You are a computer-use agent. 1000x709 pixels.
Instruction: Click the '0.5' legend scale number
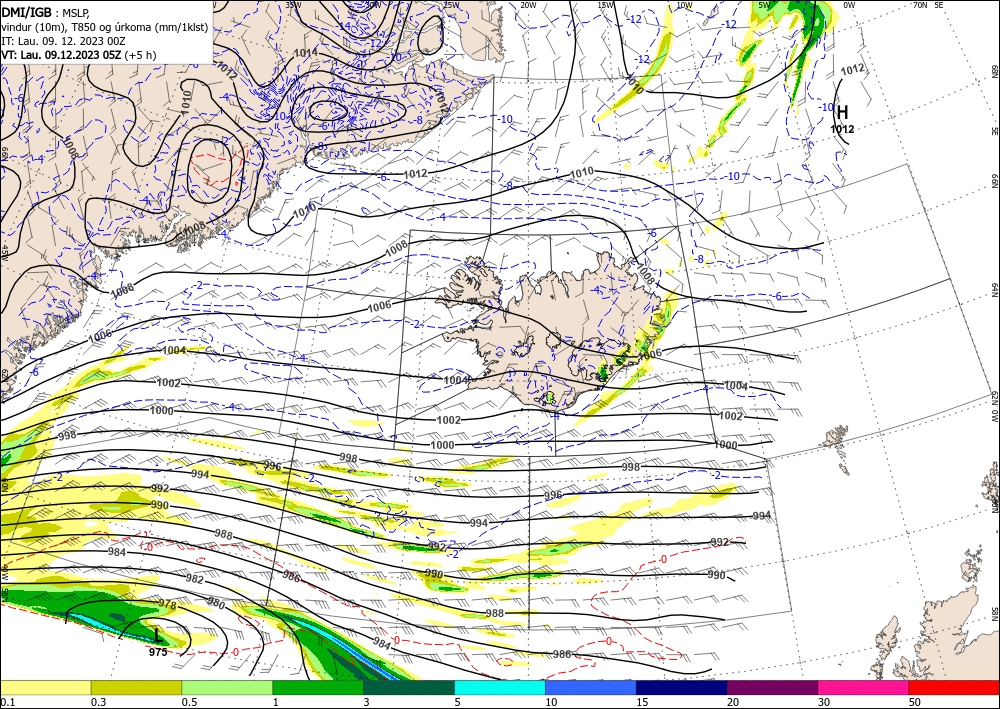188,702
